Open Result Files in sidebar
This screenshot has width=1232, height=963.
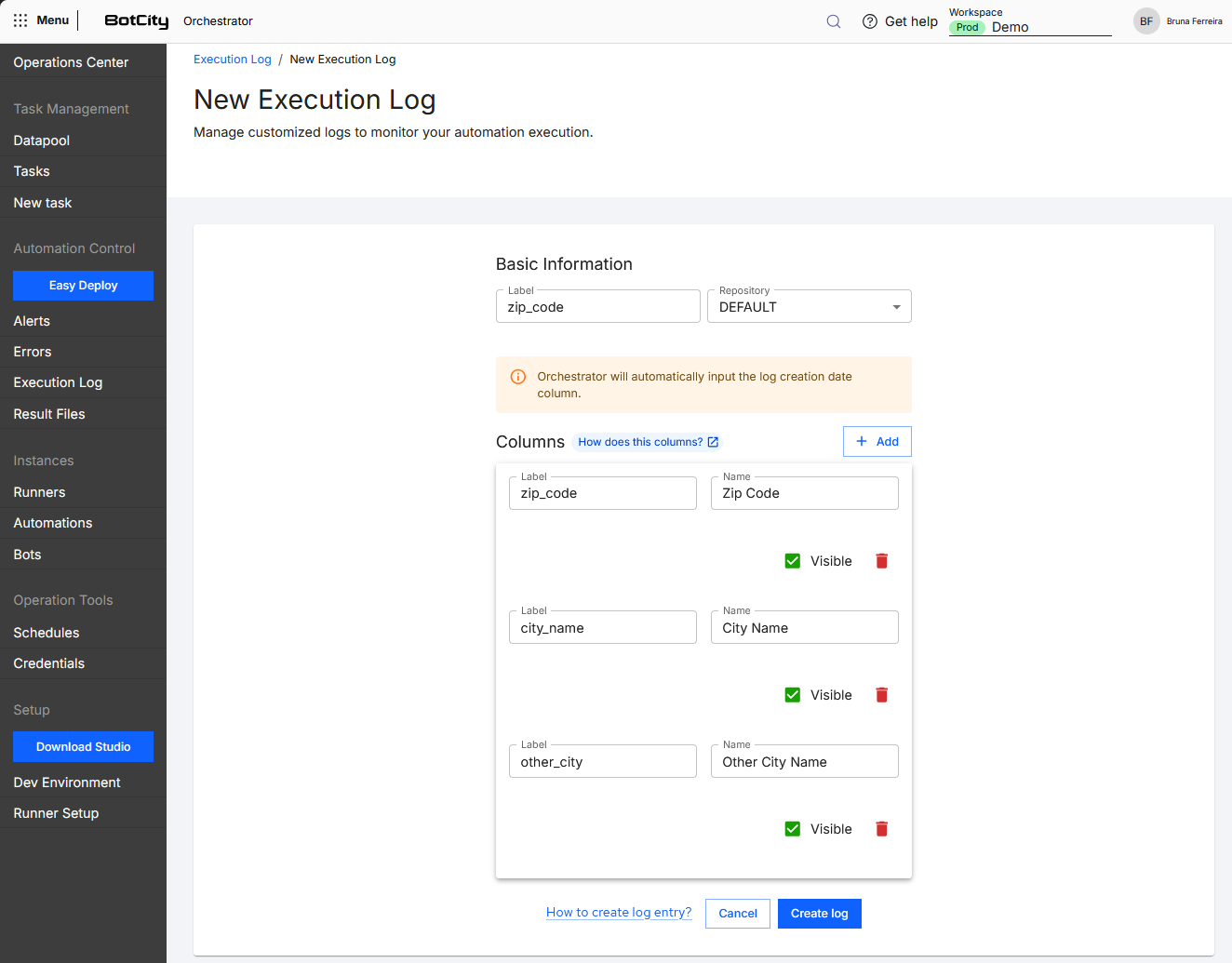point(83,414)
